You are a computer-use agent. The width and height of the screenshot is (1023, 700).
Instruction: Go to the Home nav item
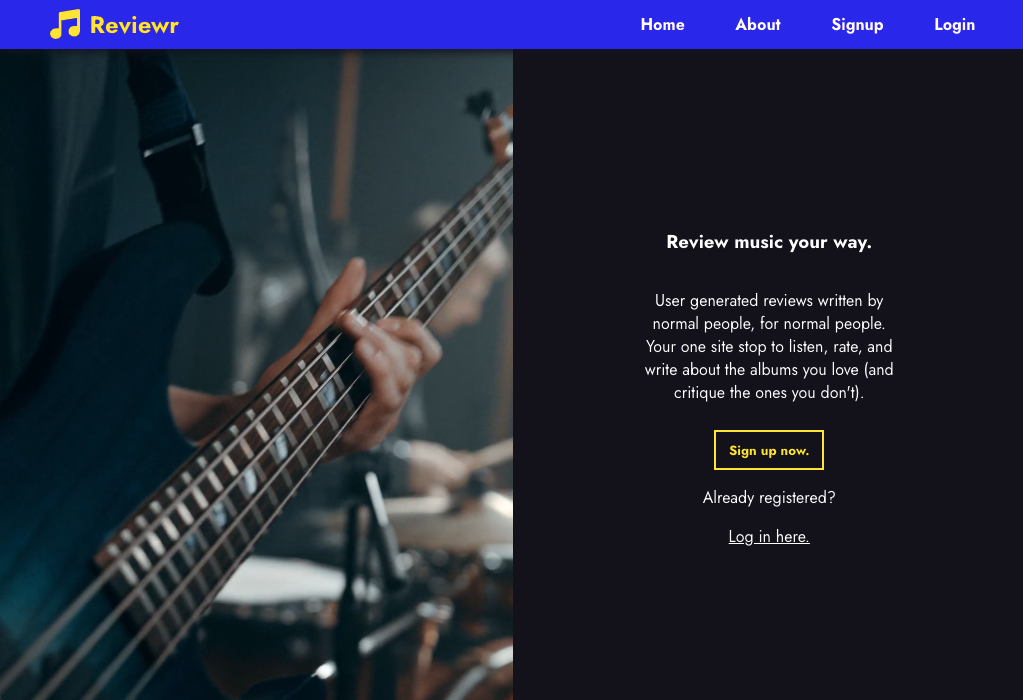pyautogui.click(x=662, y=25)
